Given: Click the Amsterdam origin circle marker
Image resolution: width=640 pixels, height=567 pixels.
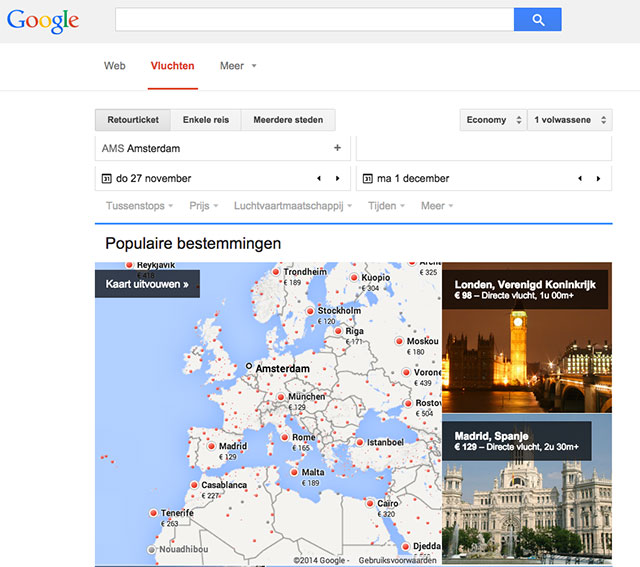Looking at the screenshot, I should tap(249, 366).
